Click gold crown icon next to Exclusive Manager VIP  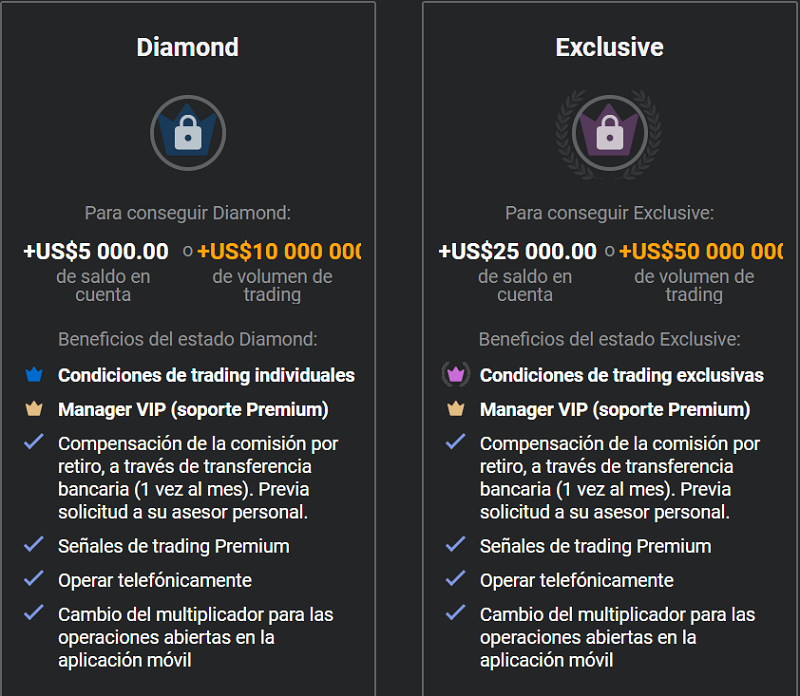[x=456, y=410]
